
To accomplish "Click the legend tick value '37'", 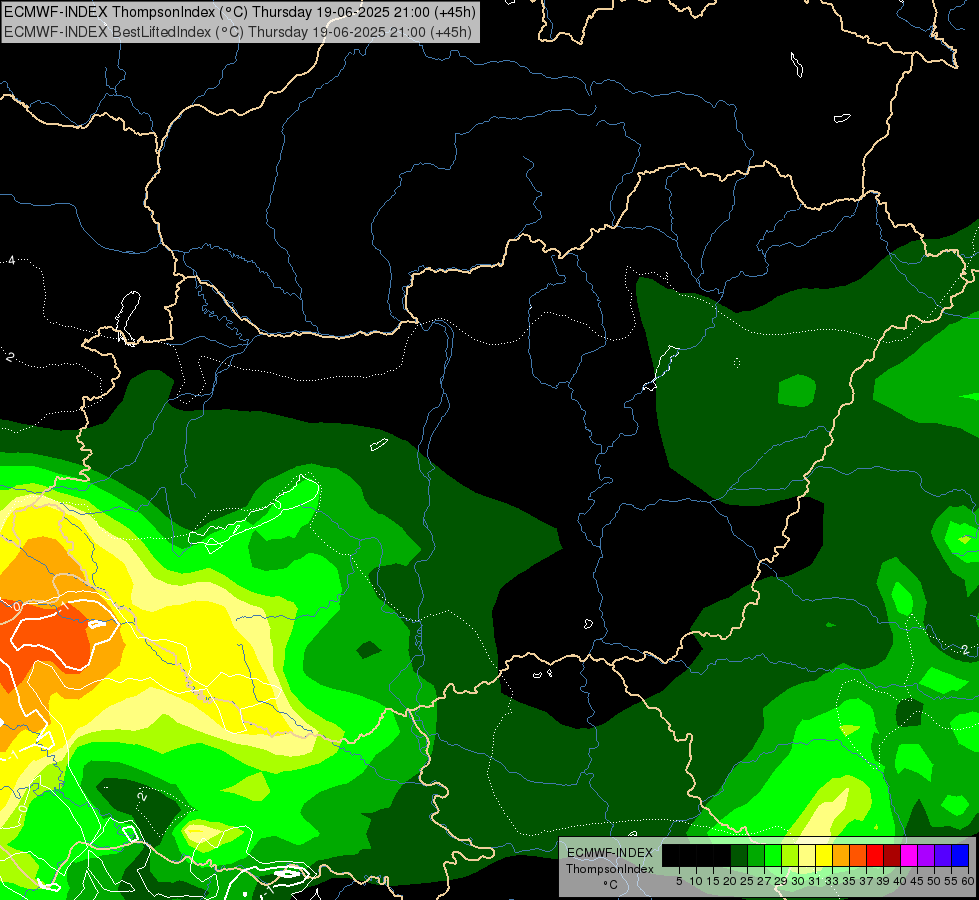I will (867, 881).
